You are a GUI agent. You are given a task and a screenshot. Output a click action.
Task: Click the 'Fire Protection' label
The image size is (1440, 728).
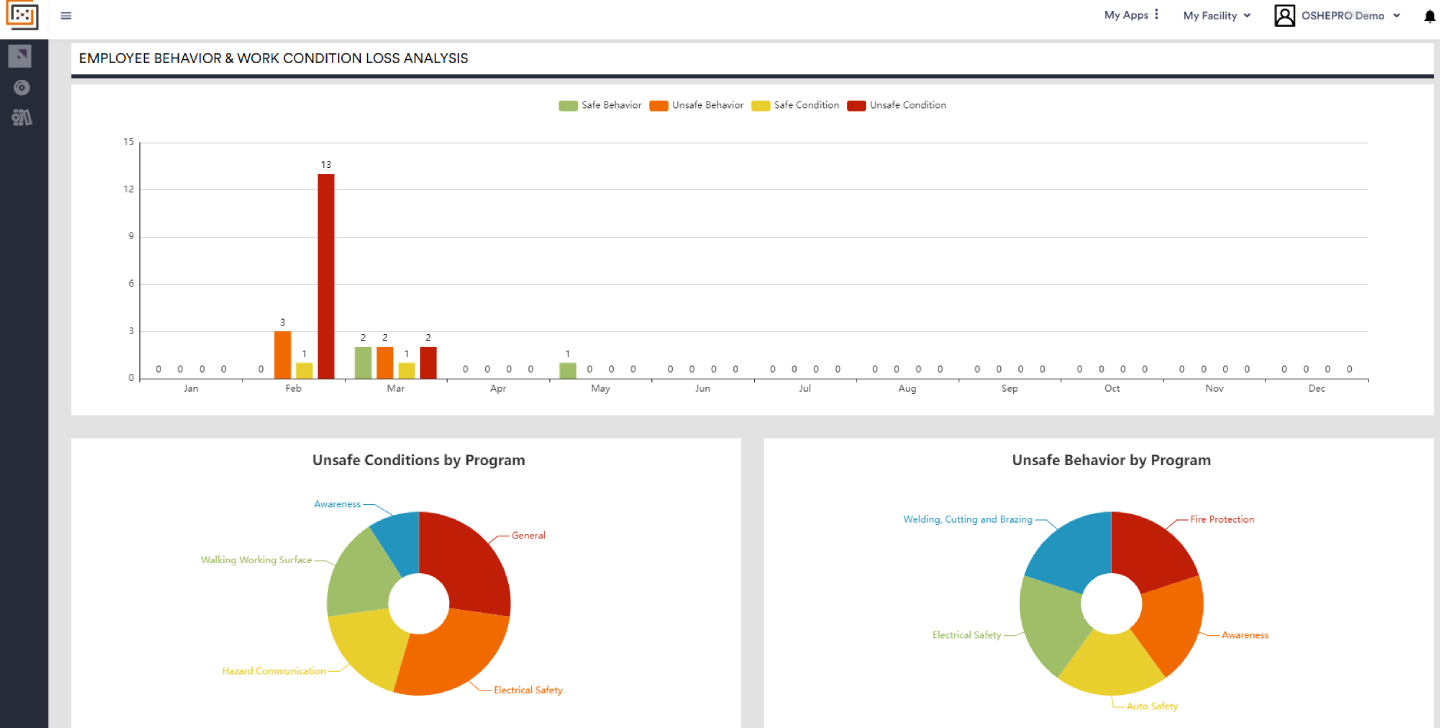(x=1222, y=520)
